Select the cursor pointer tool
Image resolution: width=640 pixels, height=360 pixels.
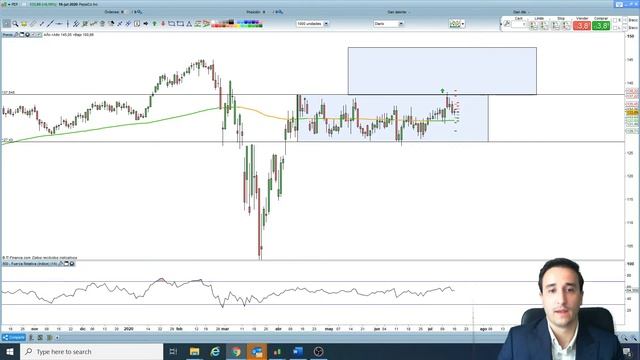7,24
